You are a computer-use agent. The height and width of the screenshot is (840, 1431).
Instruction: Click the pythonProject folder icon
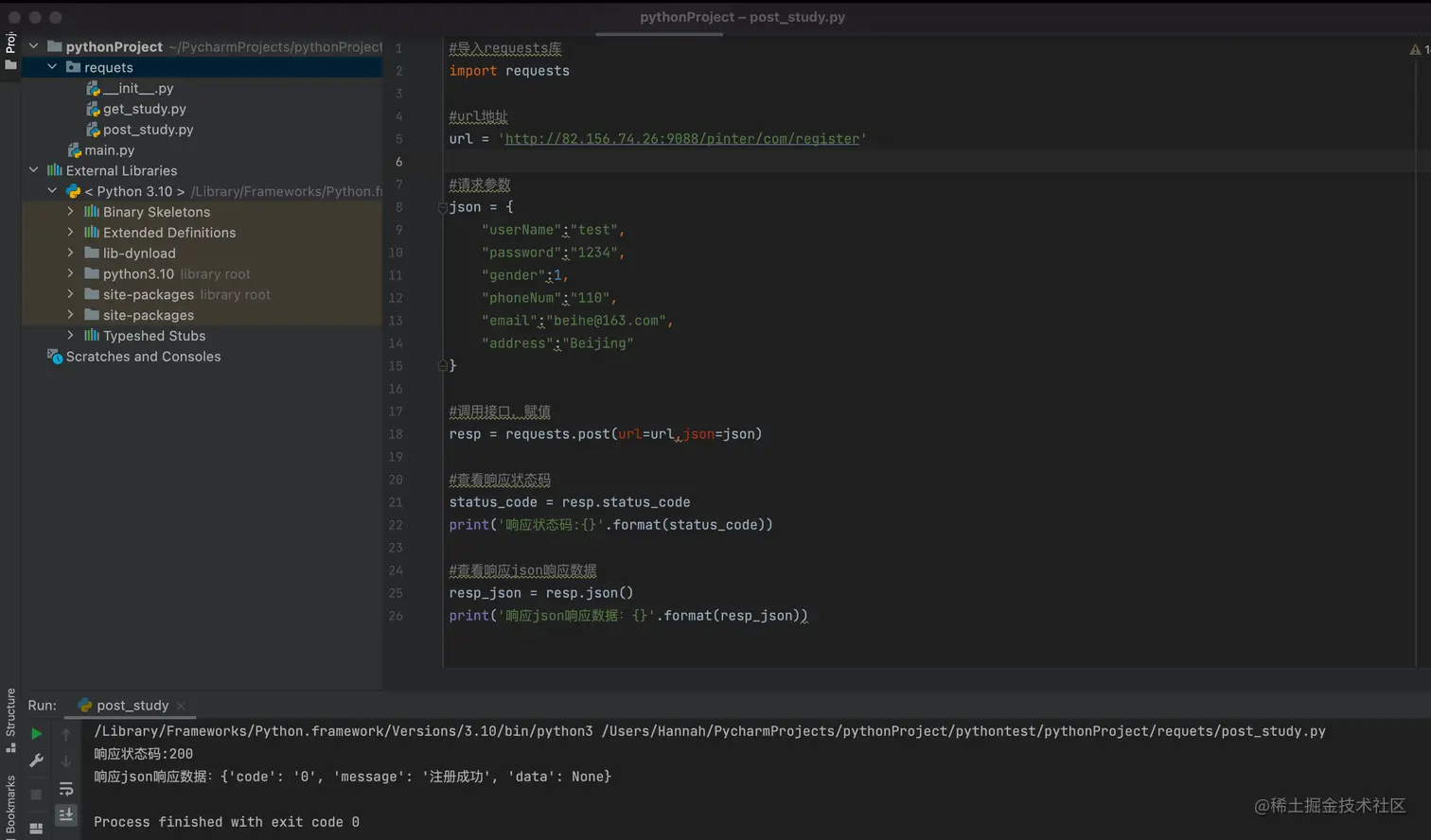pyautogui.click(x=55, y=45)
